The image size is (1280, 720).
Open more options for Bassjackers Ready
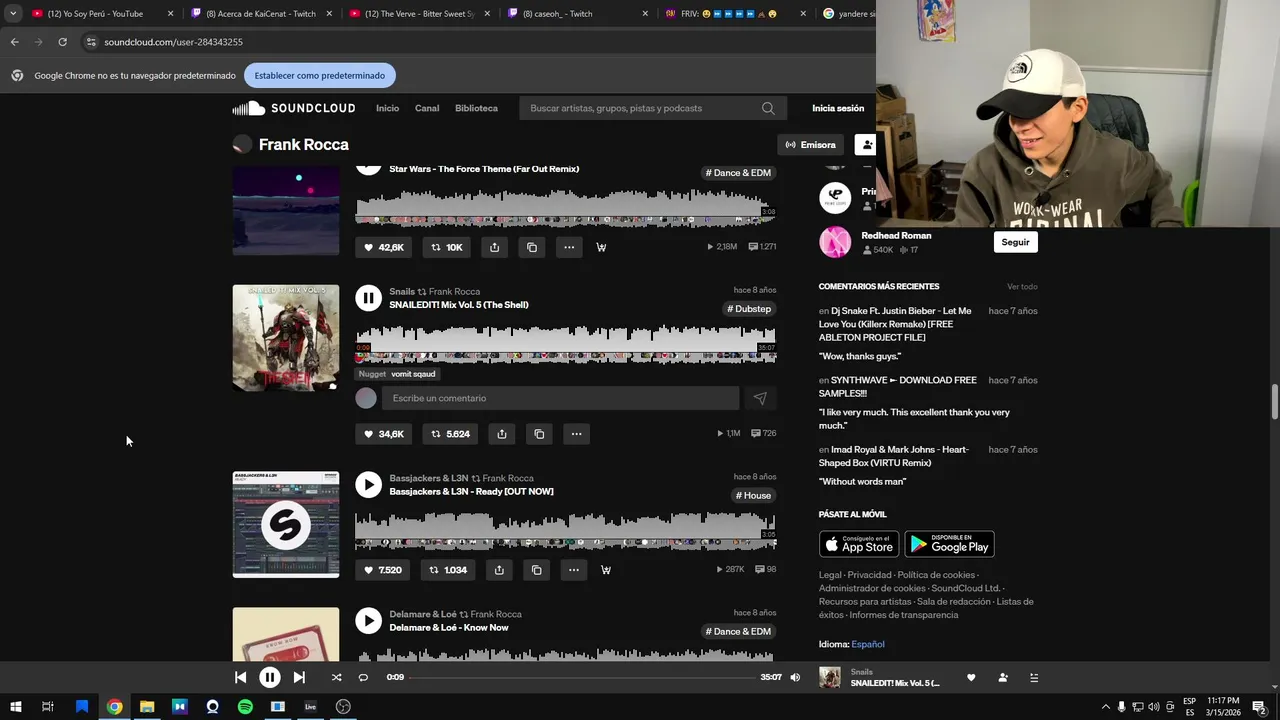(x=573, y=570)
